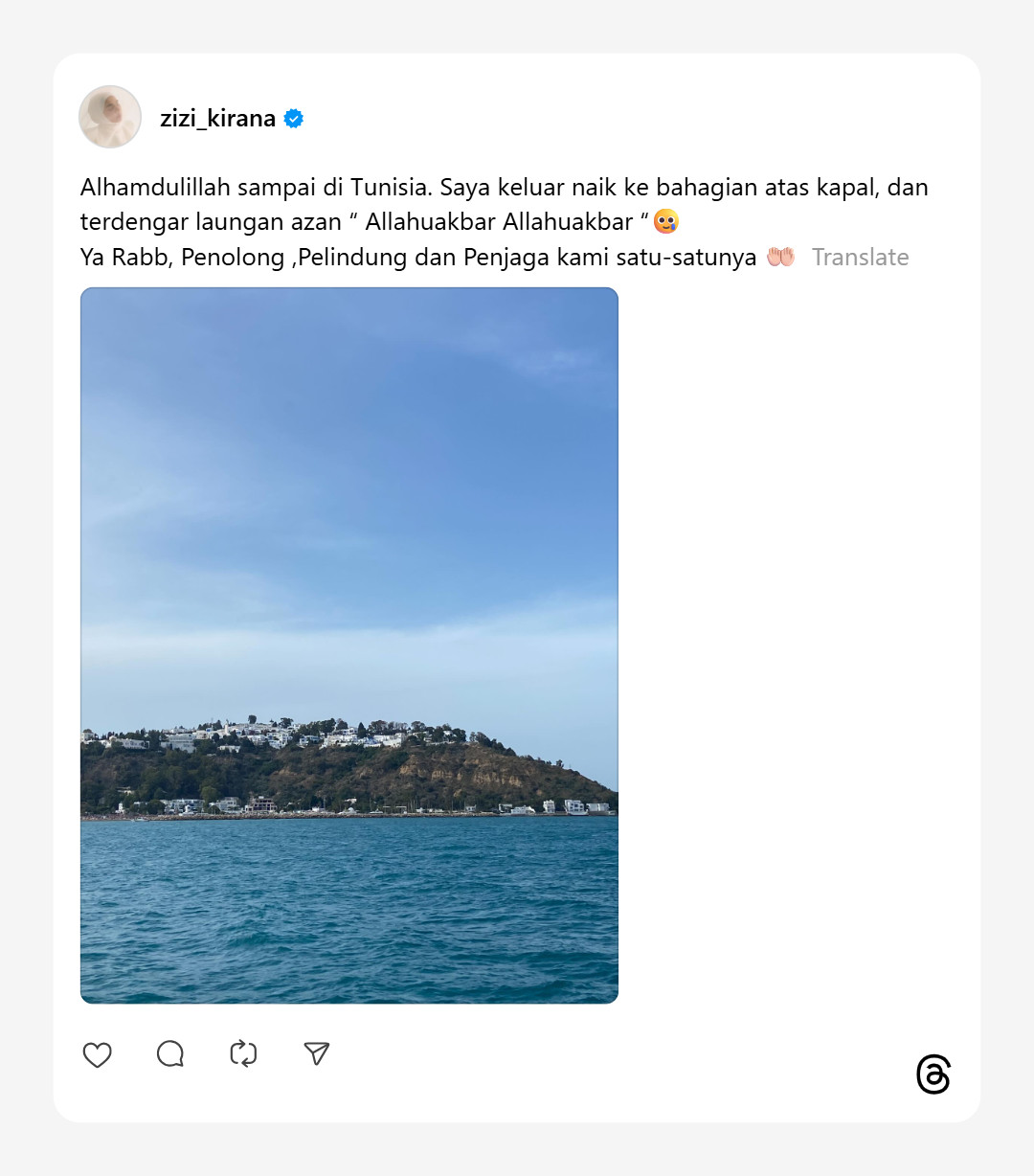The image size is (1034, 1176).
Task: Click the 'Allahuakbar Allahuakbar' quoted text
Action: pos(499,222)
